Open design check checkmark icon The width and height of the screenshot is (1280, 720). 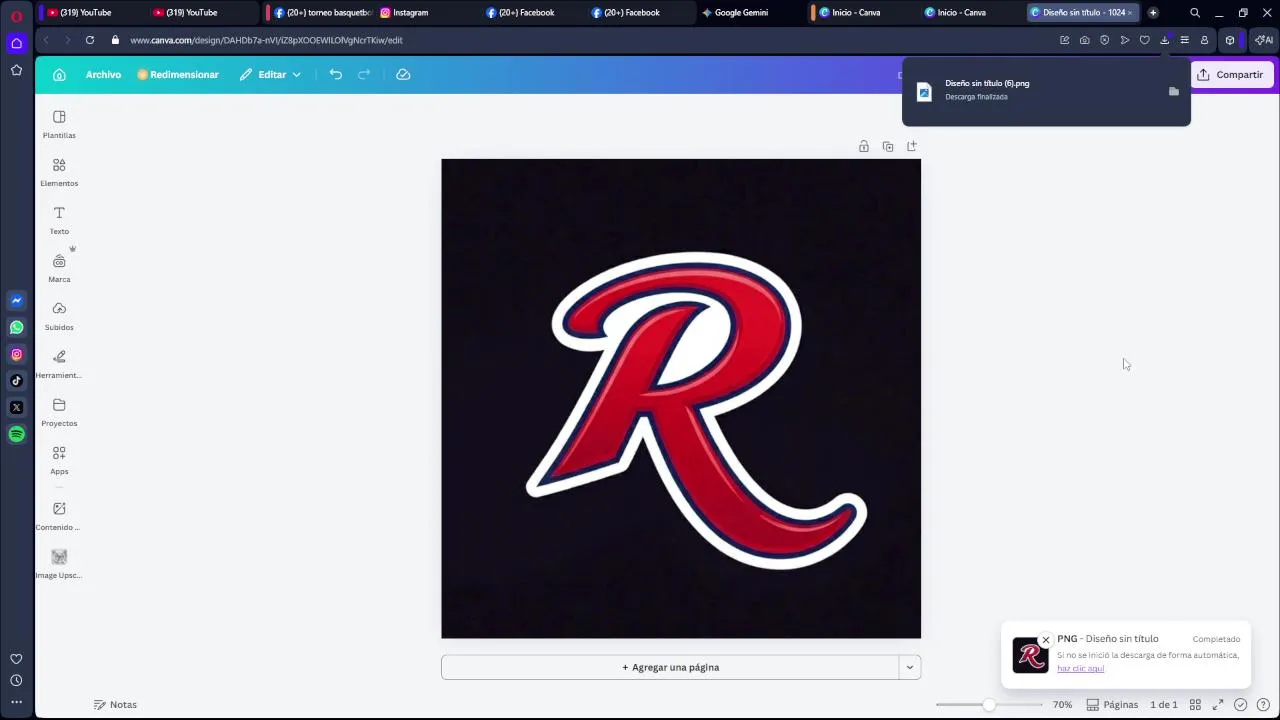1241,705
